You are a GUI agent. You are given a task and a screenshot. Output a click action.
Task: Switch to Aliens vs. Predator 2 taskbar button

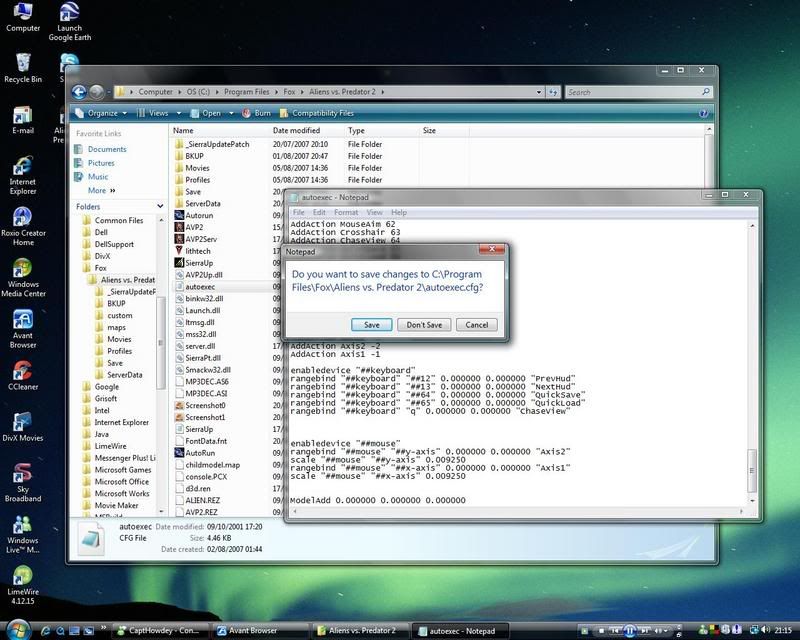(x=360, y=631)
